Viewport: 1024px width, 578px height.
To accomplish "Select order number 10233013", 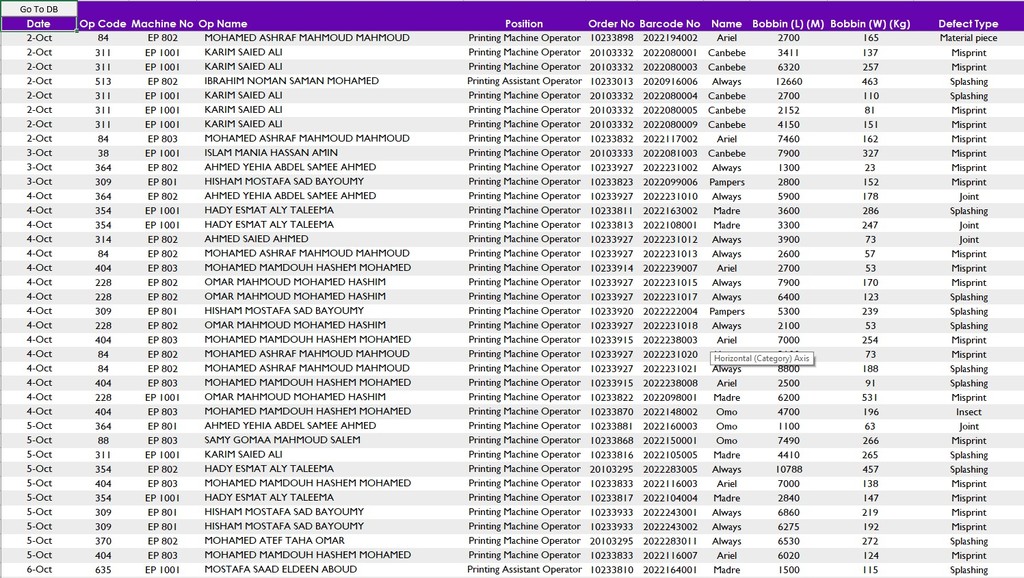I will 611,81.
